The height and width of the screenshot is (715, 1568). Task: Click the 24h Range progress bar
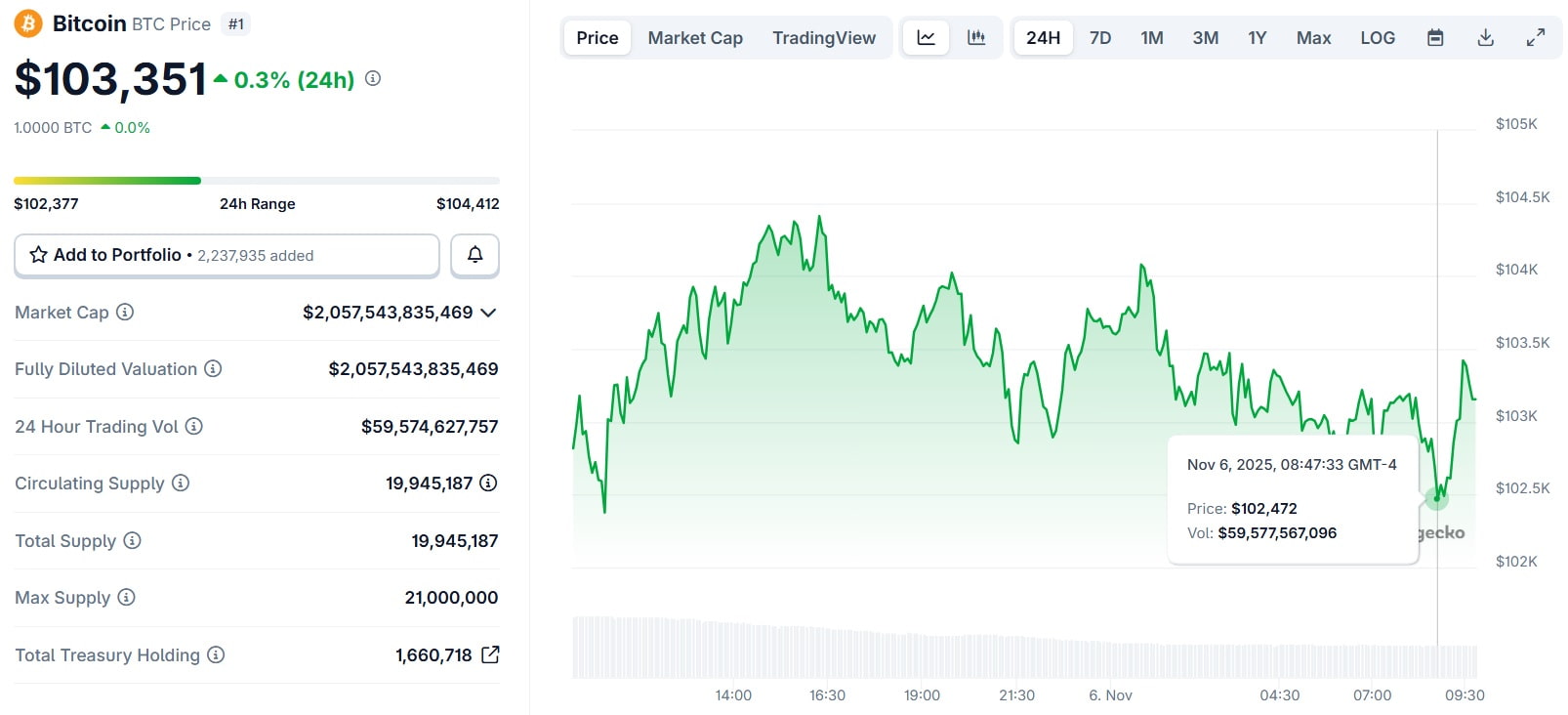coord(256,181)
